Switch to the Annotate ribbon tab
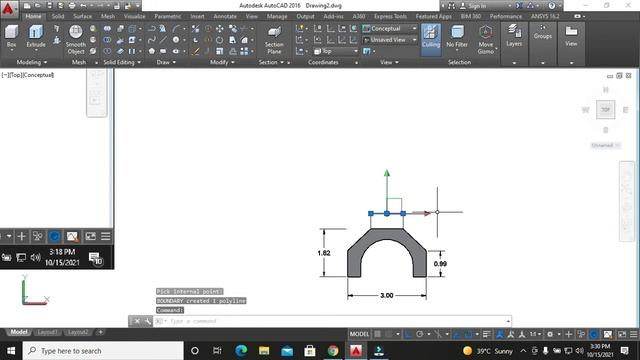Image resolution: width=640 pixels, height=360 pixels. click(225, 16)
